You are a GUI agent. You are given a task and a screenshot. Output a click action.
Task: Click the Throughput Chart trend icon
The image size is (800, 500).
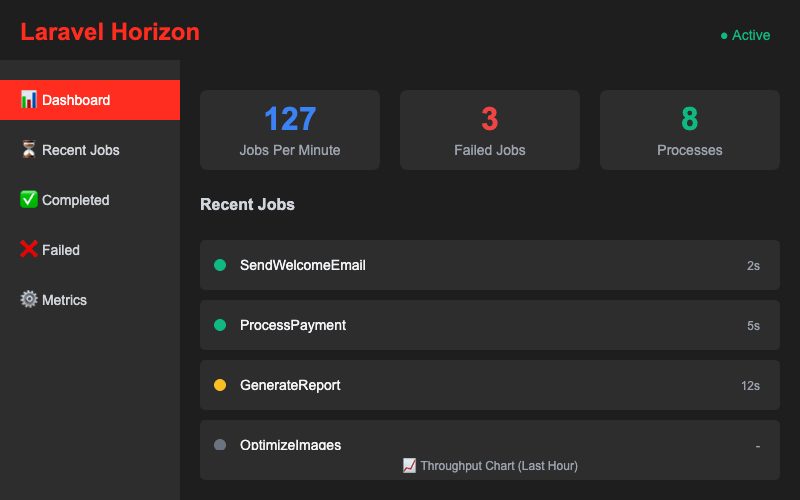[x=409, y=465]
